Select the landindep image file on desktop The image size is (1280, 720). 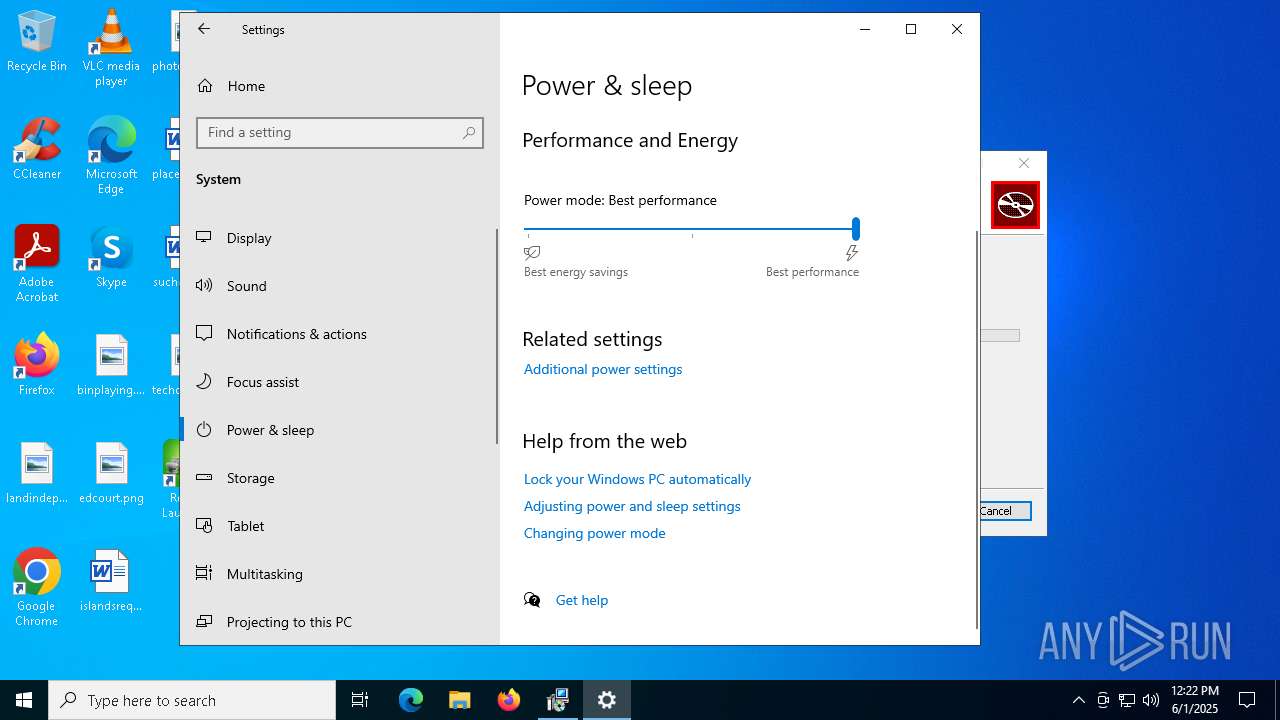(x=37, y=473)
